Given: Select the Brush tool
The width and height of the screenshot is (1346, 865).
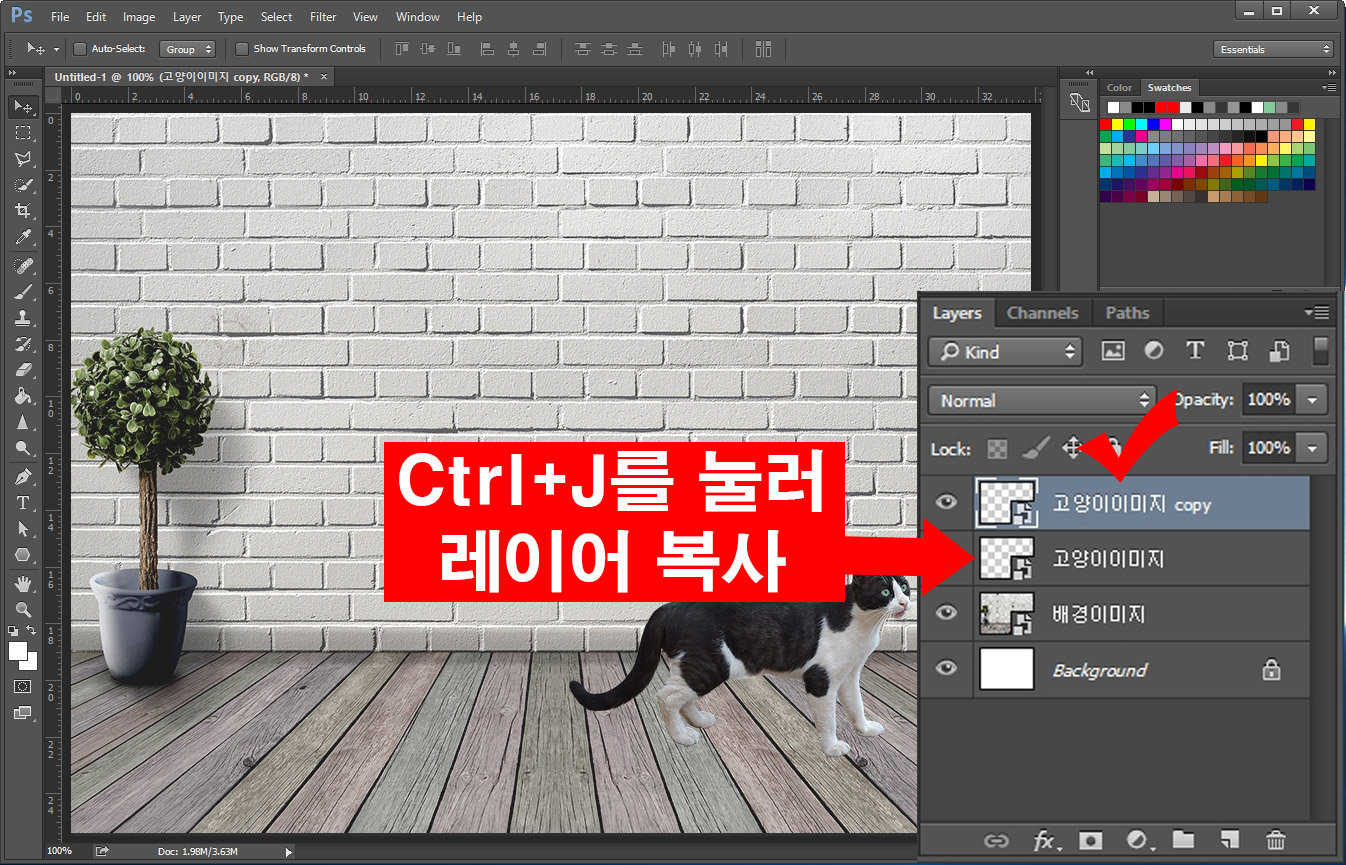Looking at the screenshot, I should point(22,292).
